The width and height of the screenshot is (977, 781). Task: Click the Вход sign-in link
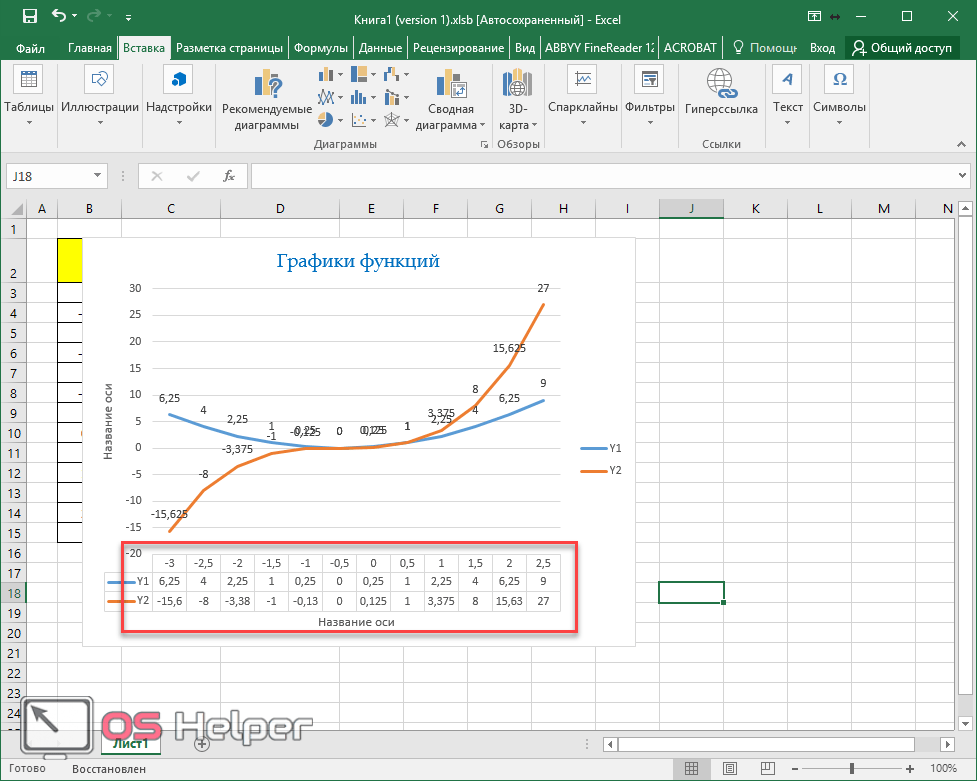[822, 48]
